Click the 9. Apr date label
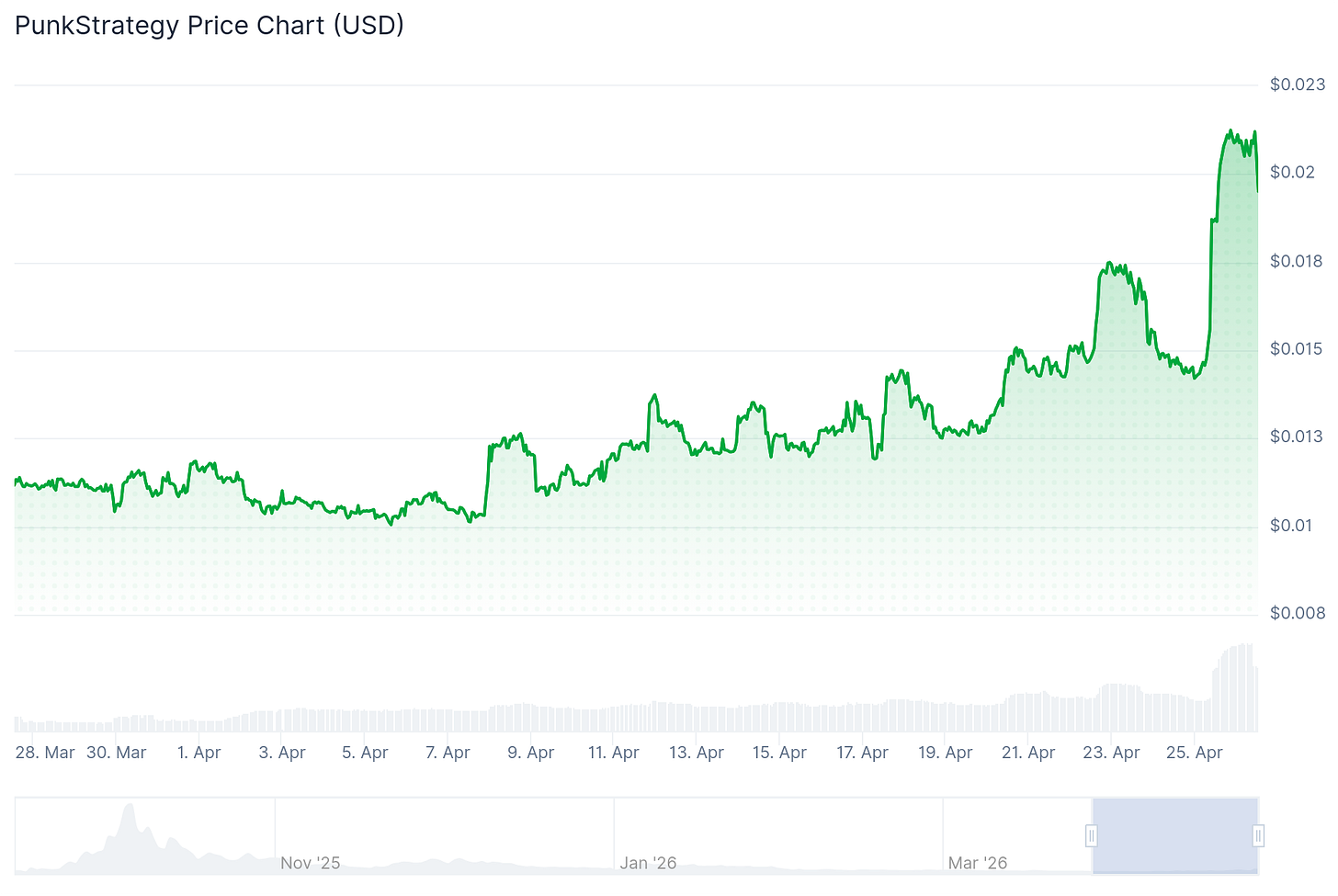The height and width of the screenshot is (896, 1338). point(530,753)
